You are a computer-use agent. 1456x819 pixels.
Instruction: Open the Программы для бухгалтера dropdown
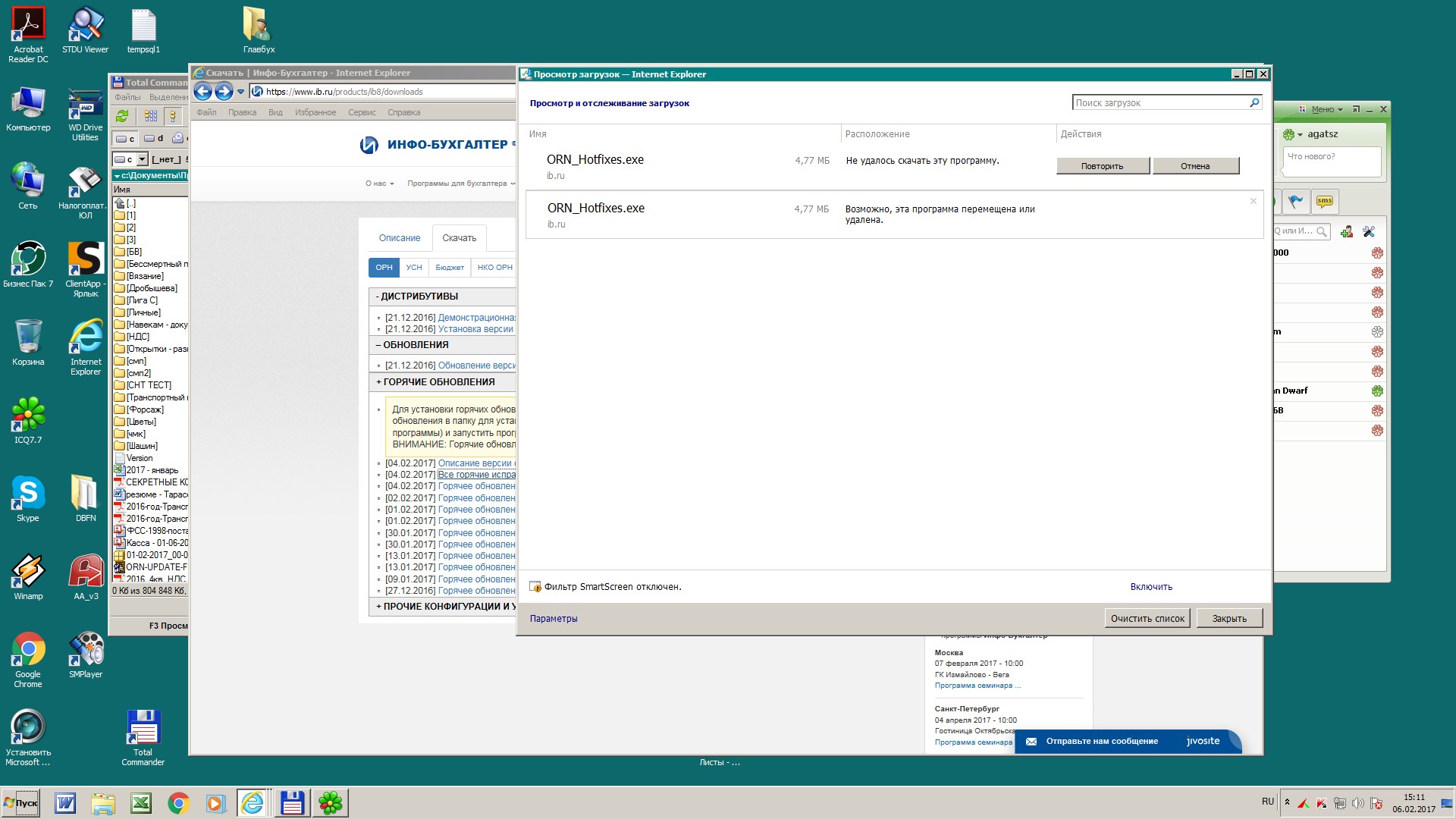click(460, 184)
